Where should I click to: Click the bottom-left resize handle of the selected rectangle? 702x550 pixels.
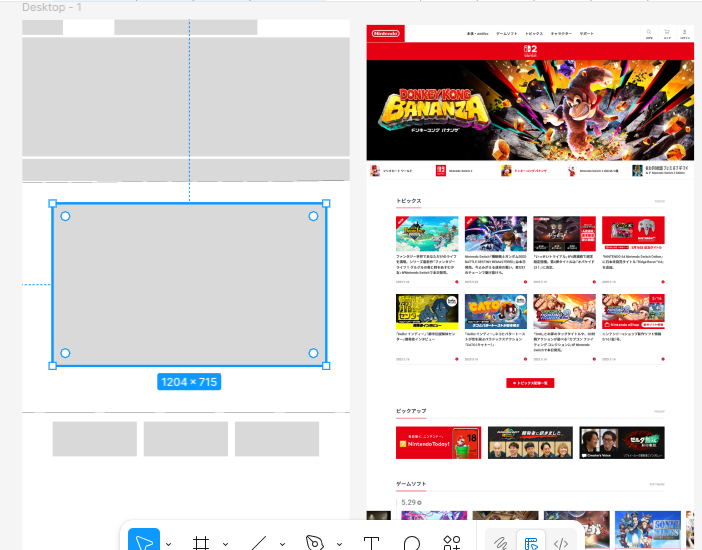(x=52, y=366)
